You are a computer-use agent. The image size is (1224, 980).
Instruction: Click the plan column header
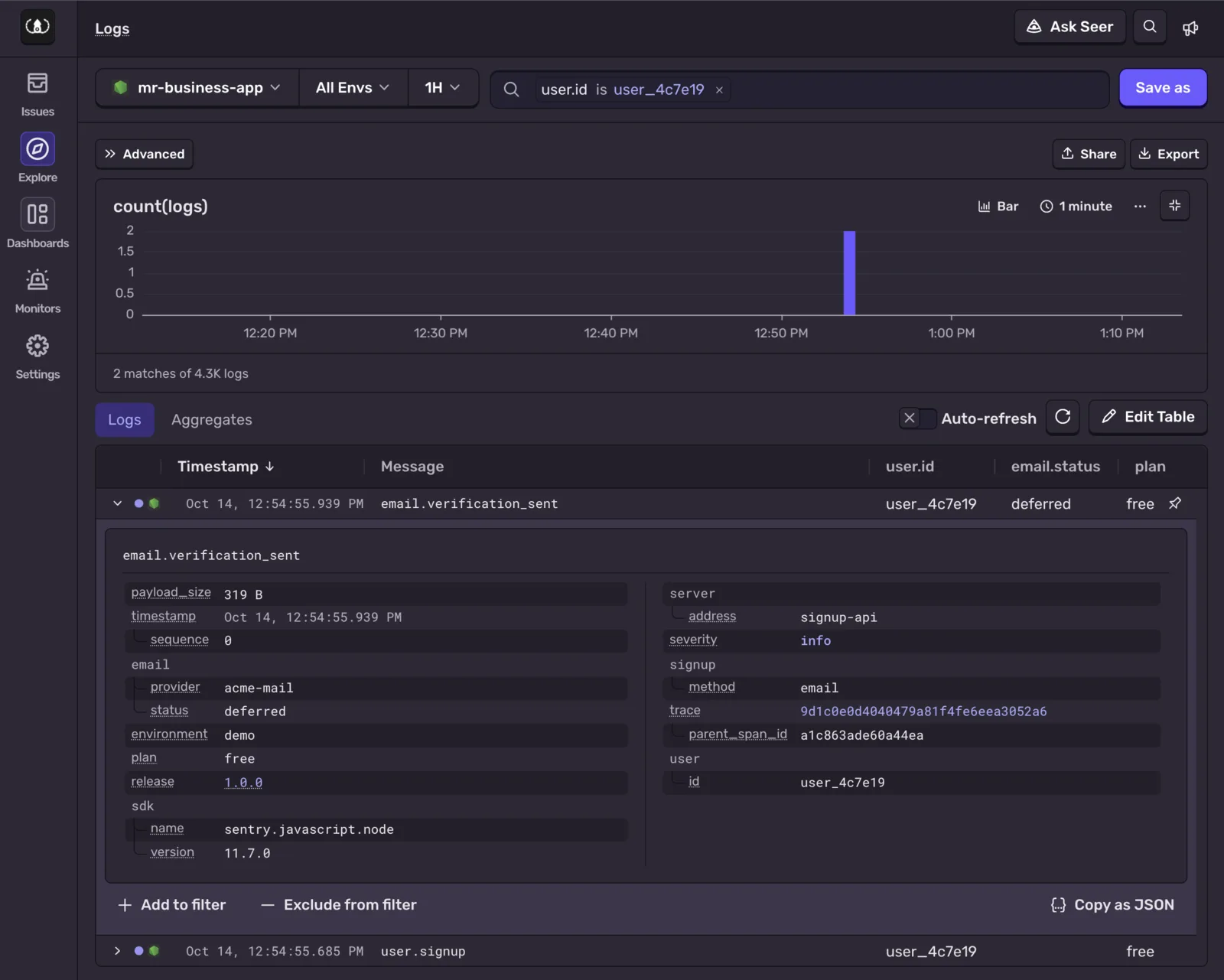coord(1150,467)
